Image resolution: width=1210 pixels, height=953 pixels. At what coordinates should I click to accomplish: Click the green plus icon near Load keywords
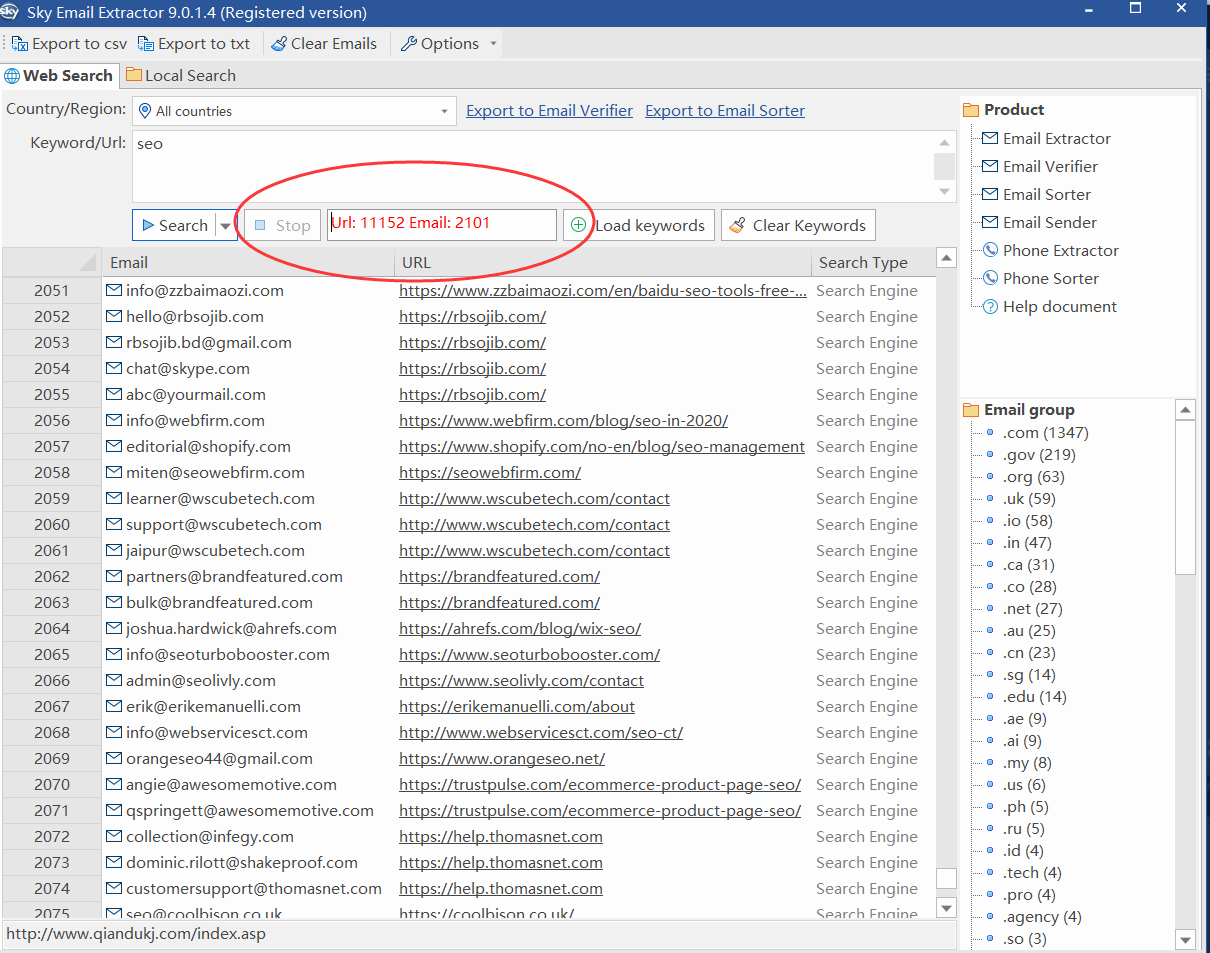click(x=577, y=225)
